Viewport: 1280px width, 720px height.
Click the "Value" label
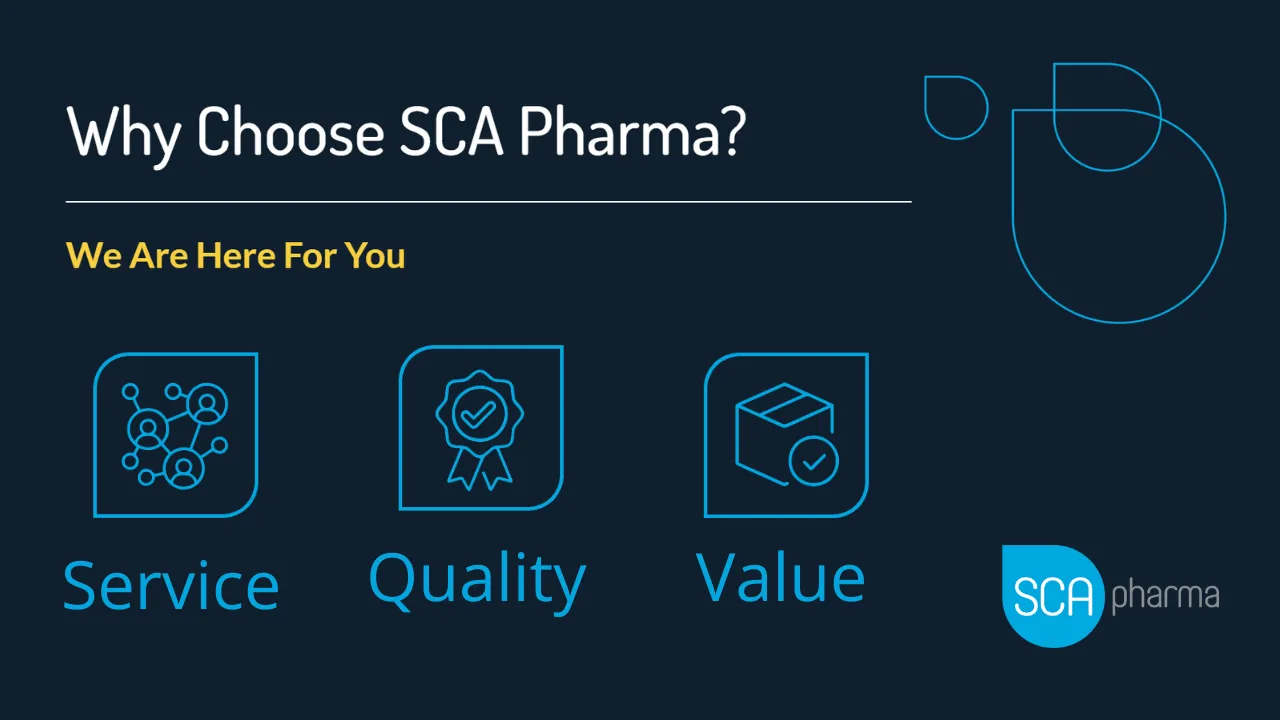click(x=780, y=578)
